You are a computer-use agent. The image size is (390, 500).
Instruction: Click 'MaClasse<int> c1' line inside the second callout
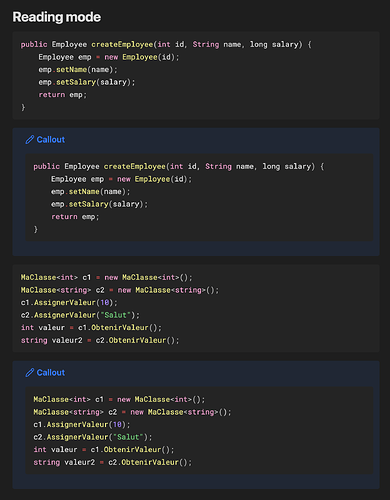click(119, 399)
